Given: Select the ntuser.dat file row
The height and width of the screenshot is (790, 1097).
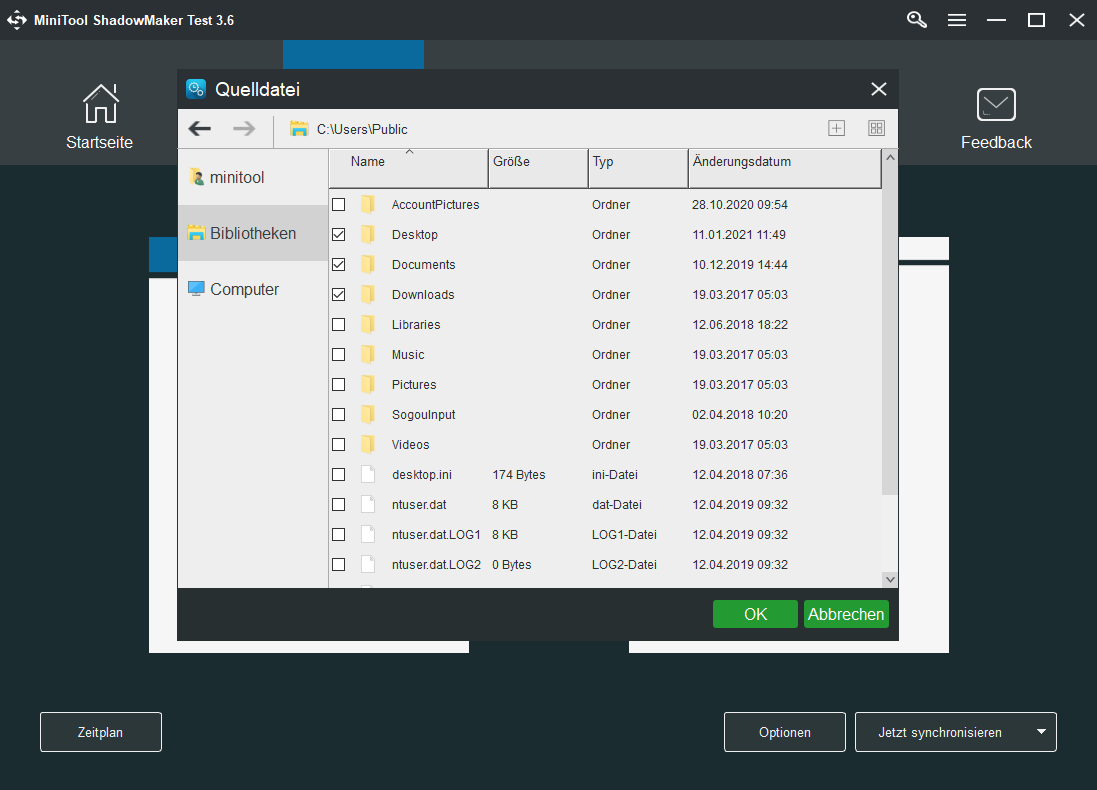Looking at the screenshot, I should tap(419, 504).
